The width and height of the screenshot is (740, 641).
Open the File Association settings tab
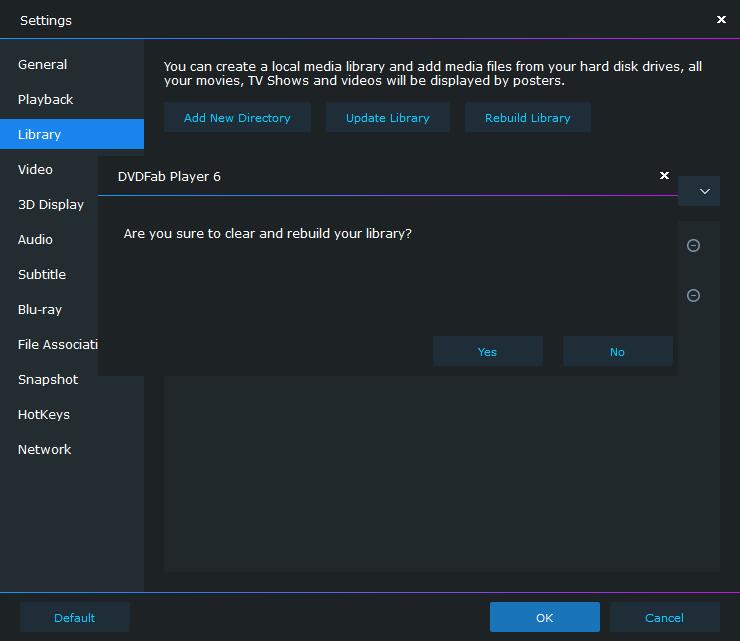click(49, 344)
